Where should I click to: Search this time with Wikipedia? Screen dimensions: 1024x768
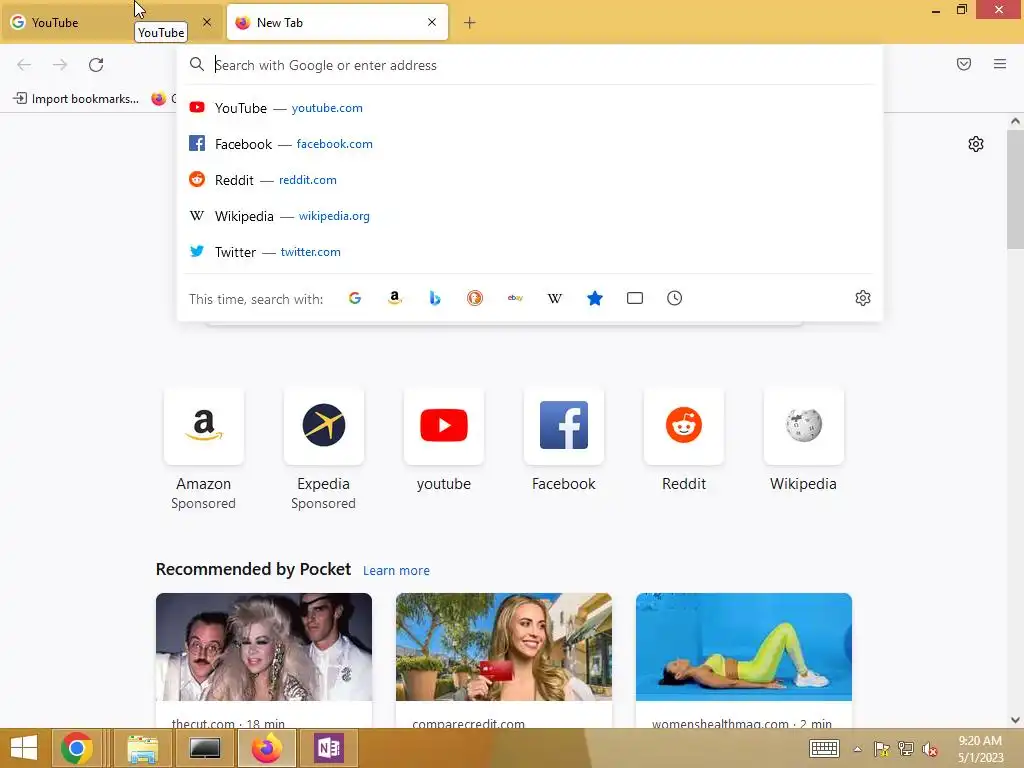(554, 298)
